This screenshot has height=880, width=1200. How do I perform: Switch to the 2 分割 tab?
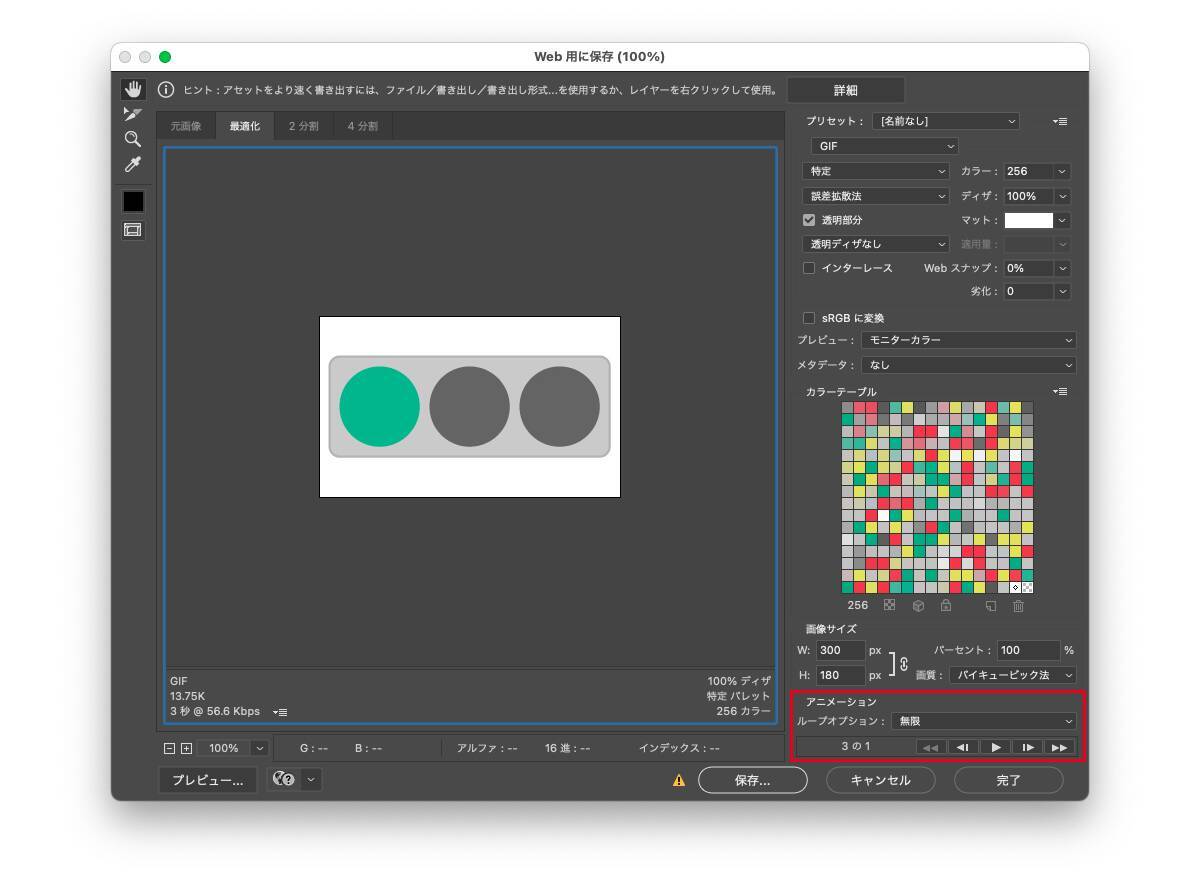click(304, 127)
